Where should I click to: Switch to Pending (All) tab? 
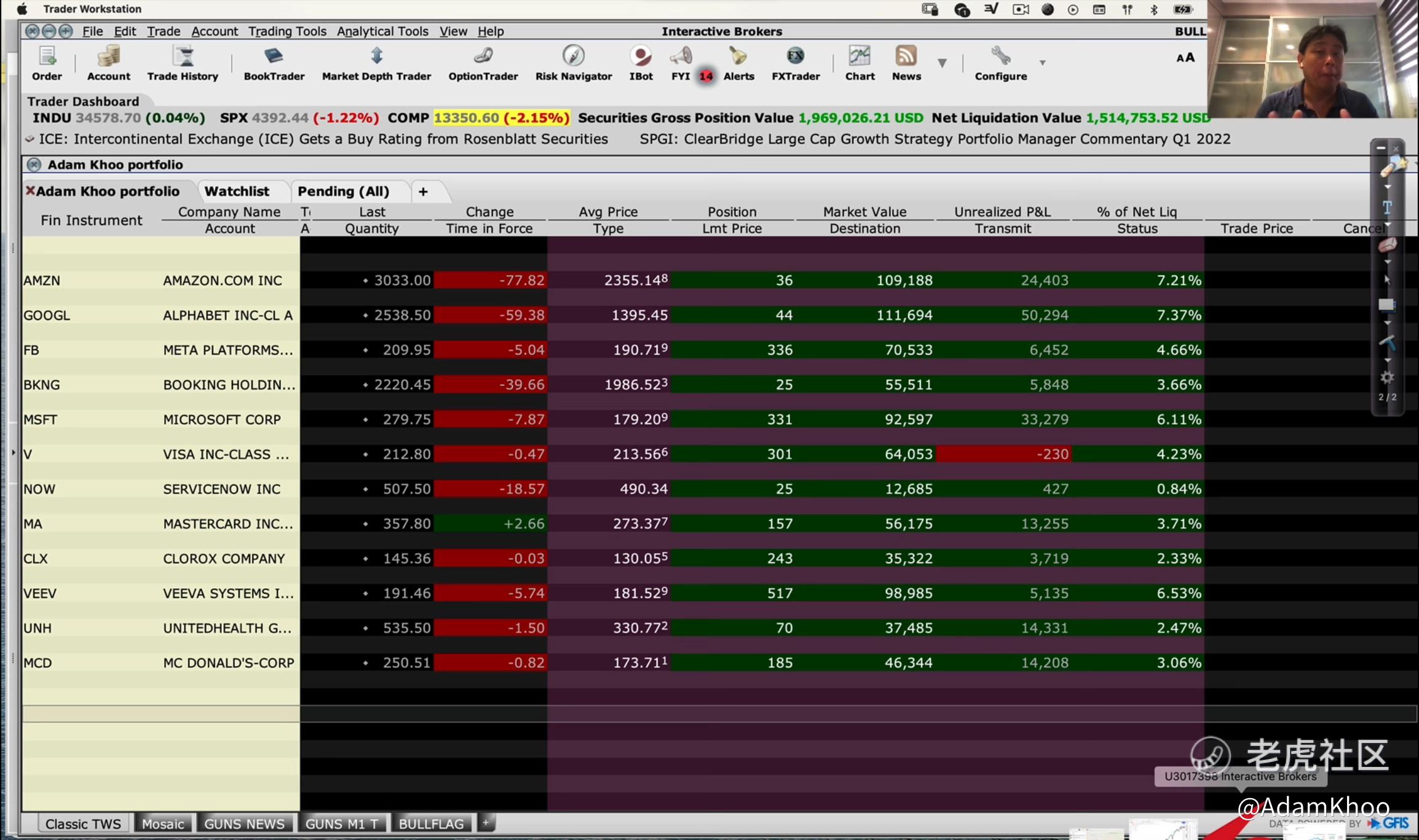343,191
